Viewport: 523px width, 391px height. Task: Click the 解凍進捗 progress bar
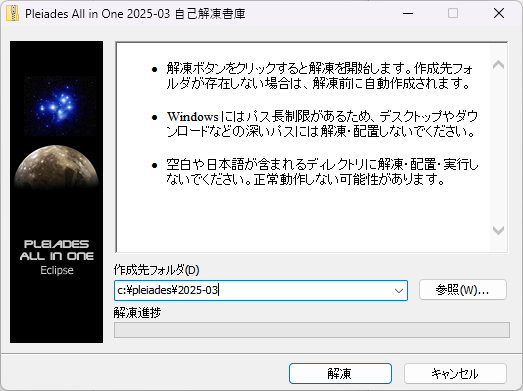point(312,330)
